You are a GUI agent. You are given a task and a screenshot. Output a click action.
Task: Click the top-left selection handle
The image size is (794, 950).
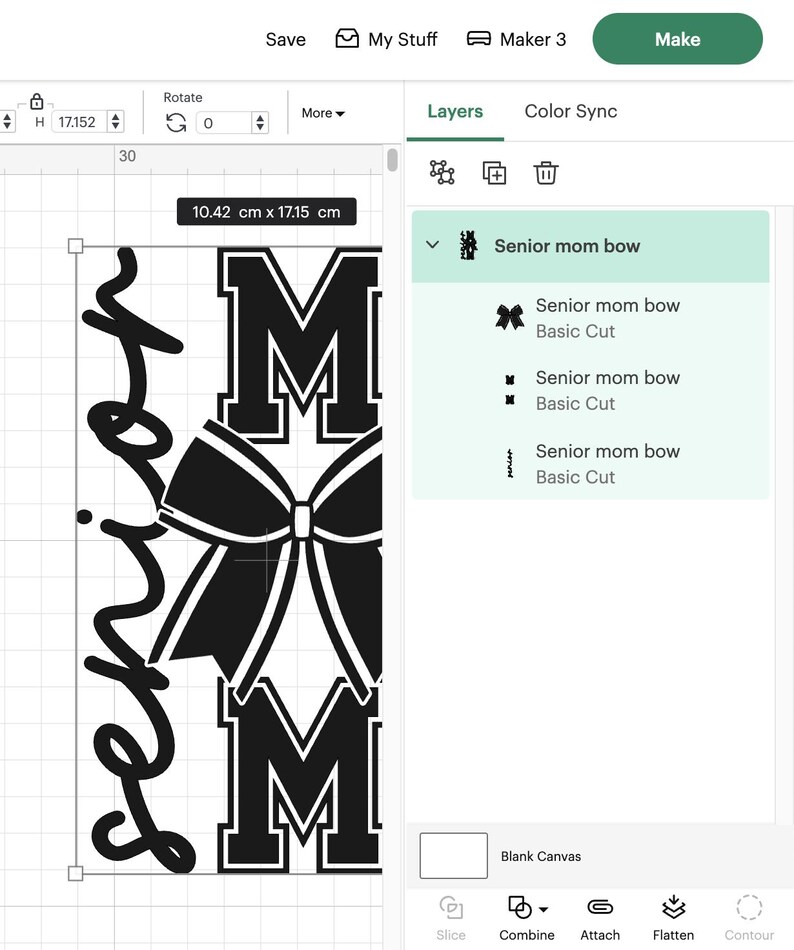pyautogui.click(x=76, y=246)
